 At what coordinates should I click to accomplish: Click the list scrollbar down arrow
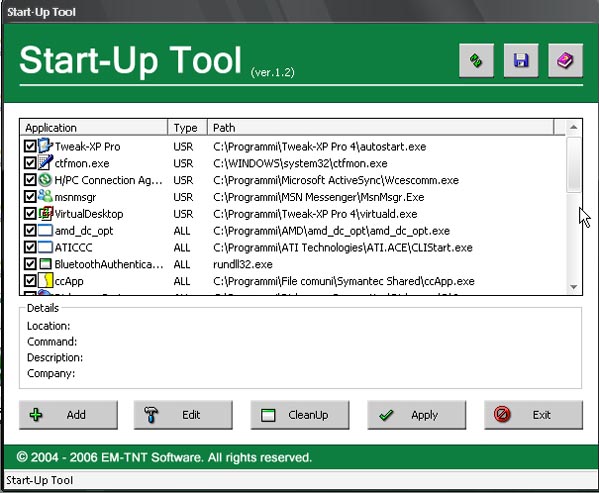[573, 287]
